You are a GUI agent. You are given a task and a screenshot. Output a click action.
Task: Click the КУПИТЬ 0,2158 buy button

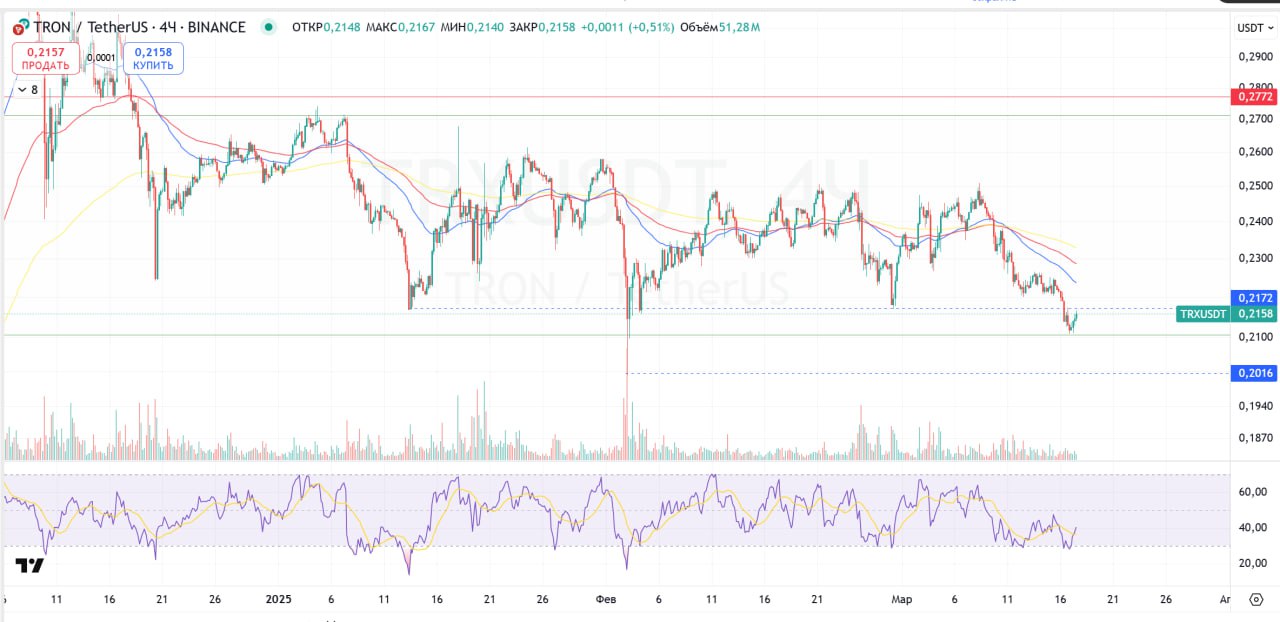point(153,58)
